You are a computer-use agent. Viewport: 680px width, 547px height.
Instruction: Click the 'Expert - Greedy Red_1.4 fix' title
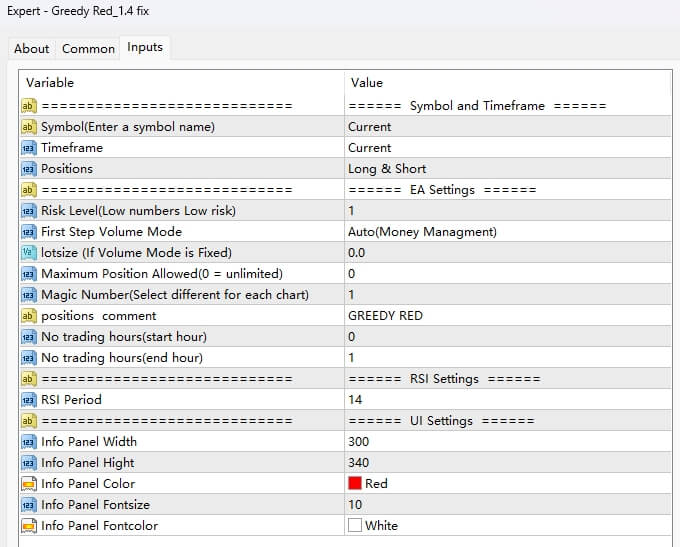click(x=78, y=11)
